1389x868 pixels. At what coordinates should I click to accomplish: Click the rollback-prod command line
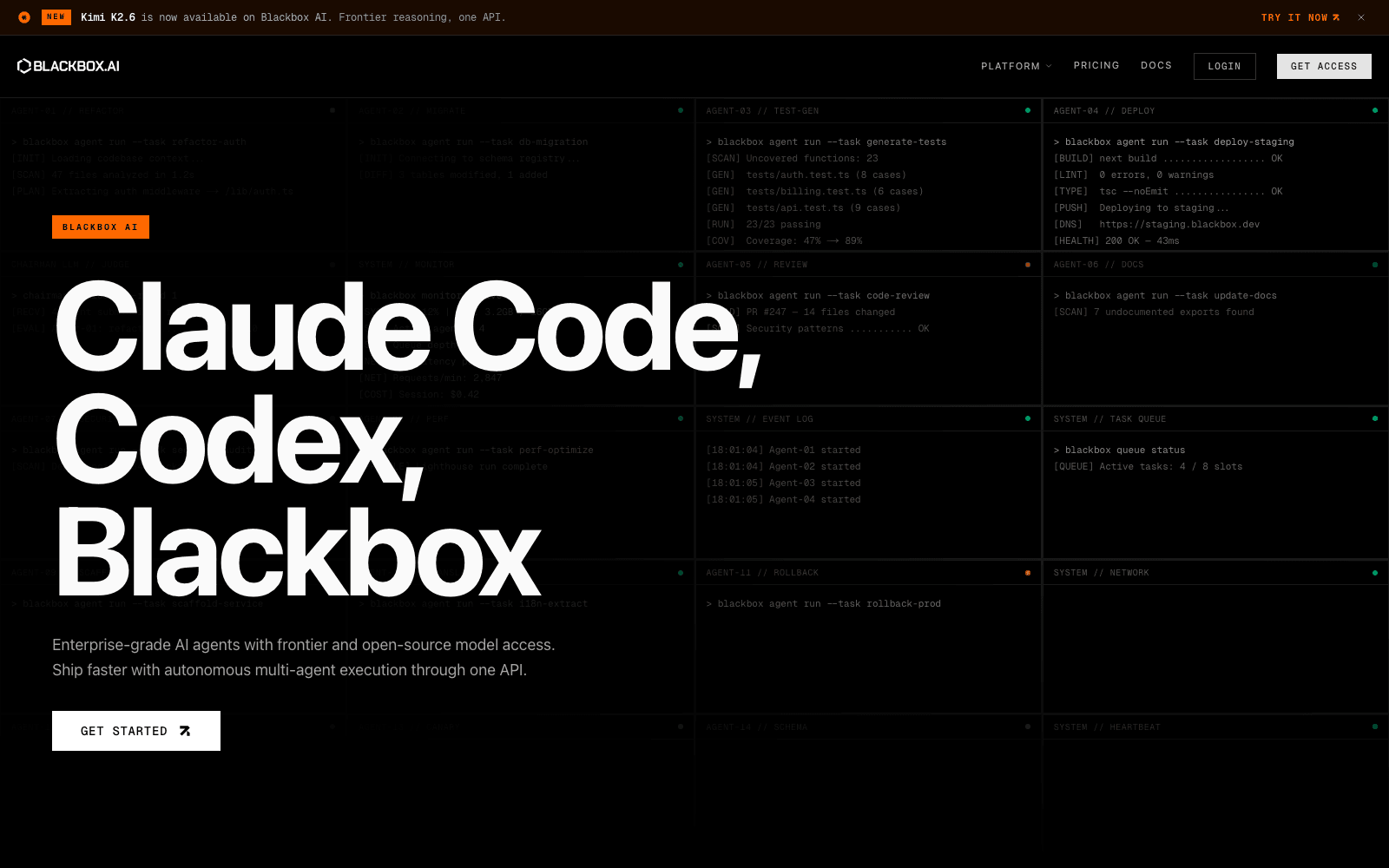(823, 603)
